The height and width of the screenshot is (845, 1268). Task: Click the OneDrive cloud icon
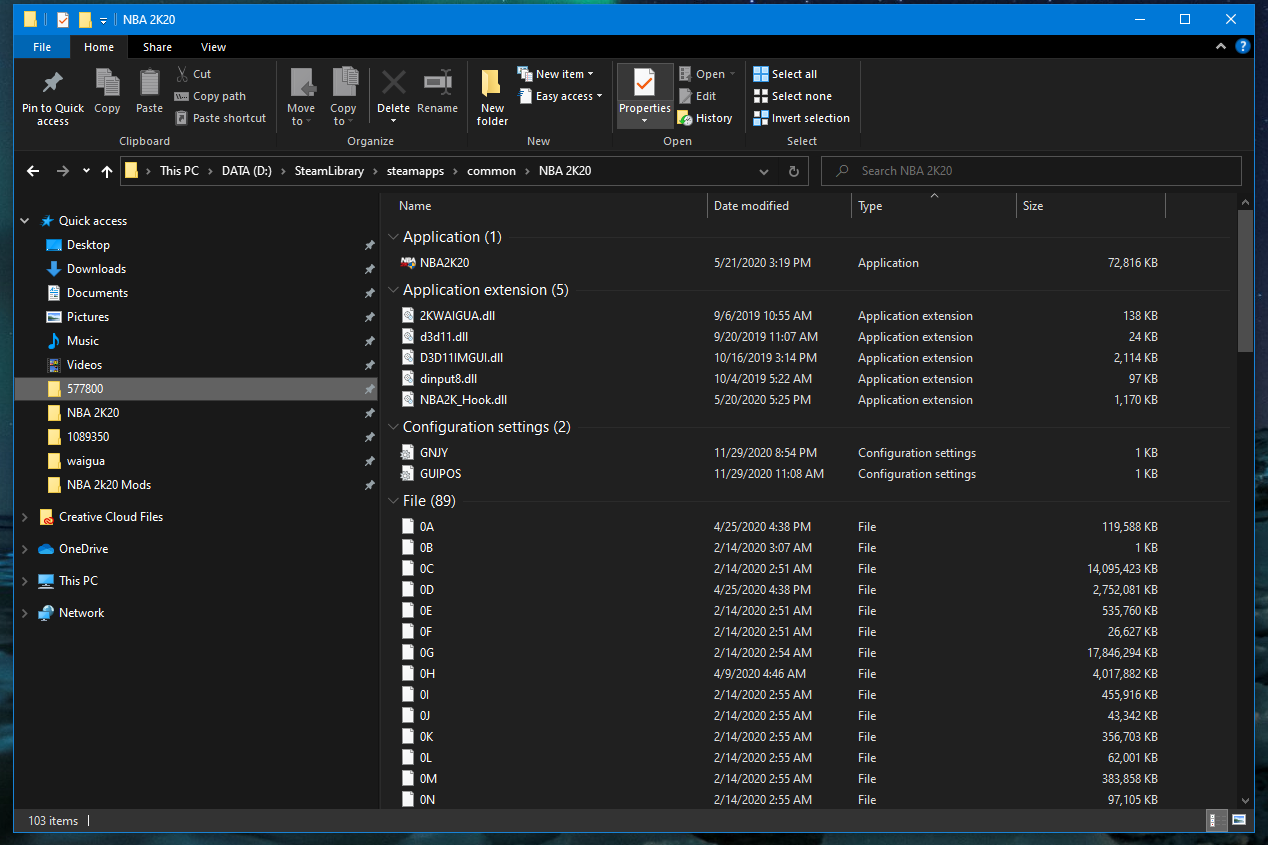pyautogui.click(x=45, y=549)
